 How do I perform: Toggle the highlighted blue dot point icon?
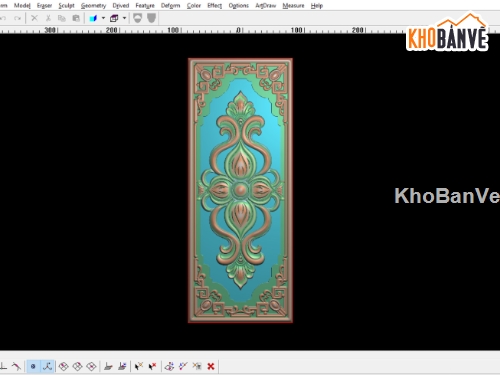pos(33,366)
